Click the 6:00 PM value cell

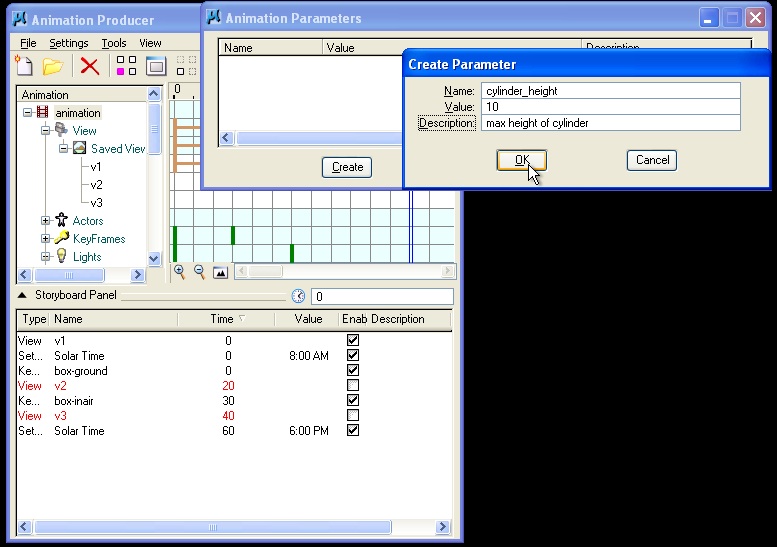[x=309, y=431]
